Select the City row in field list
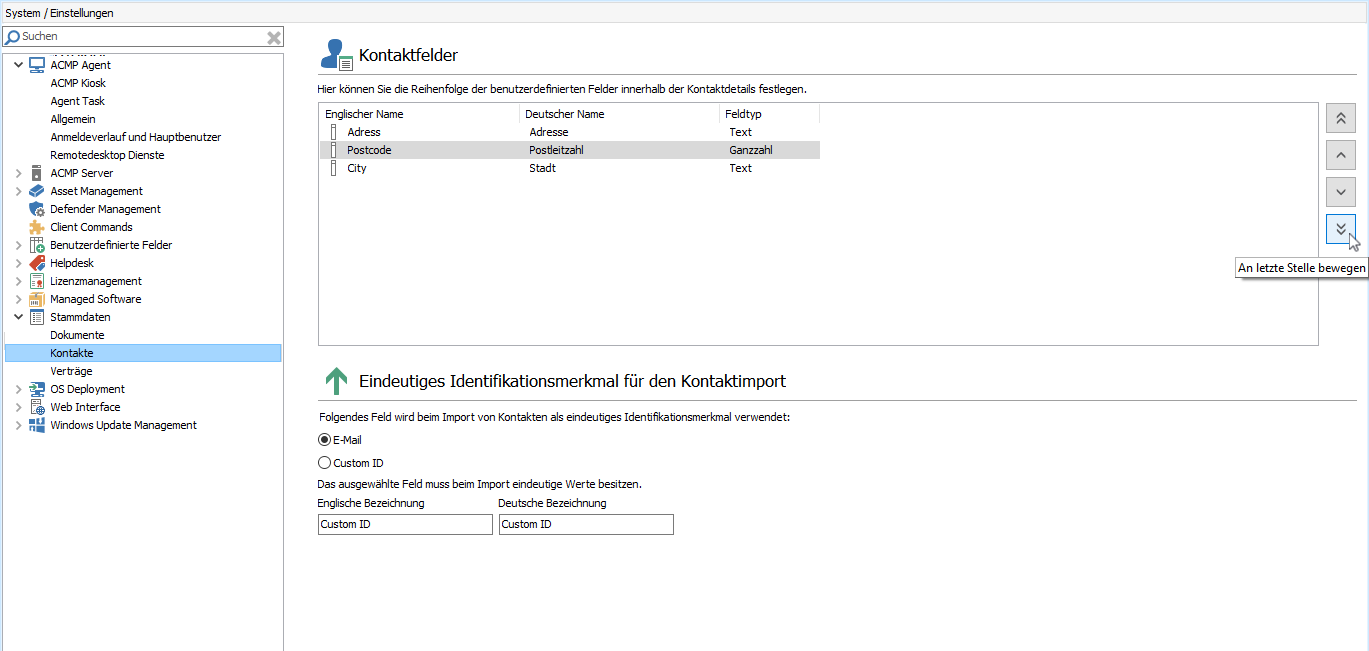Screen dimensions: 1369x651 [x=357, y=168]
